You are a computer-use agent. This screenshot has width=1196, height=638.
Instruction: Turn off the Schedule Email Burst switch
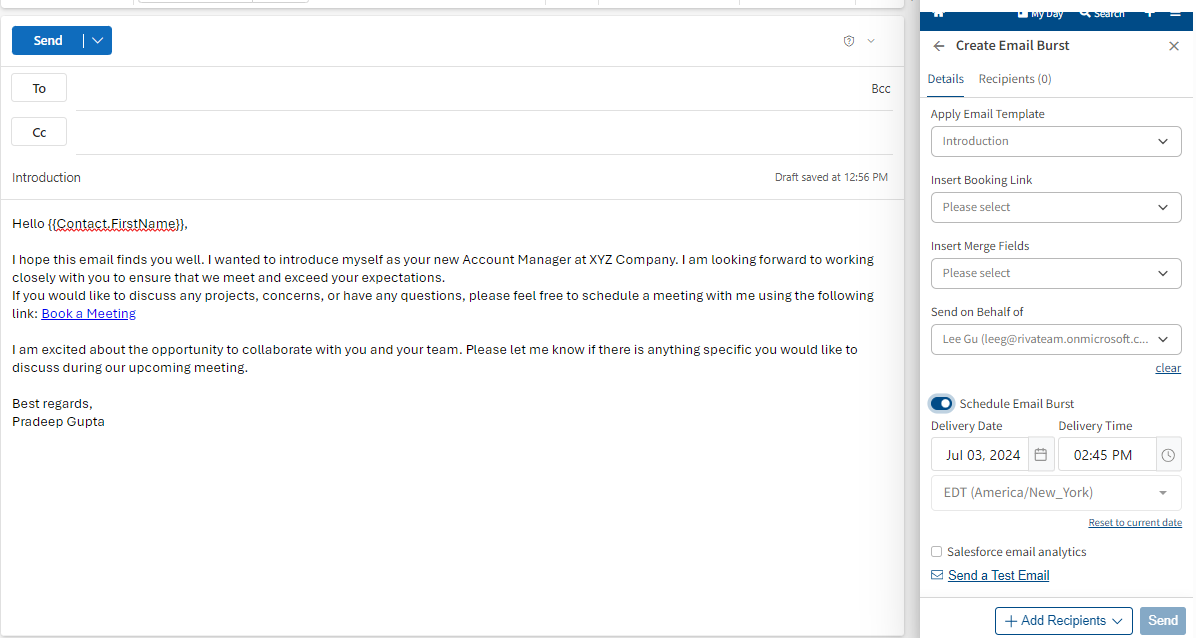(941, 403)
